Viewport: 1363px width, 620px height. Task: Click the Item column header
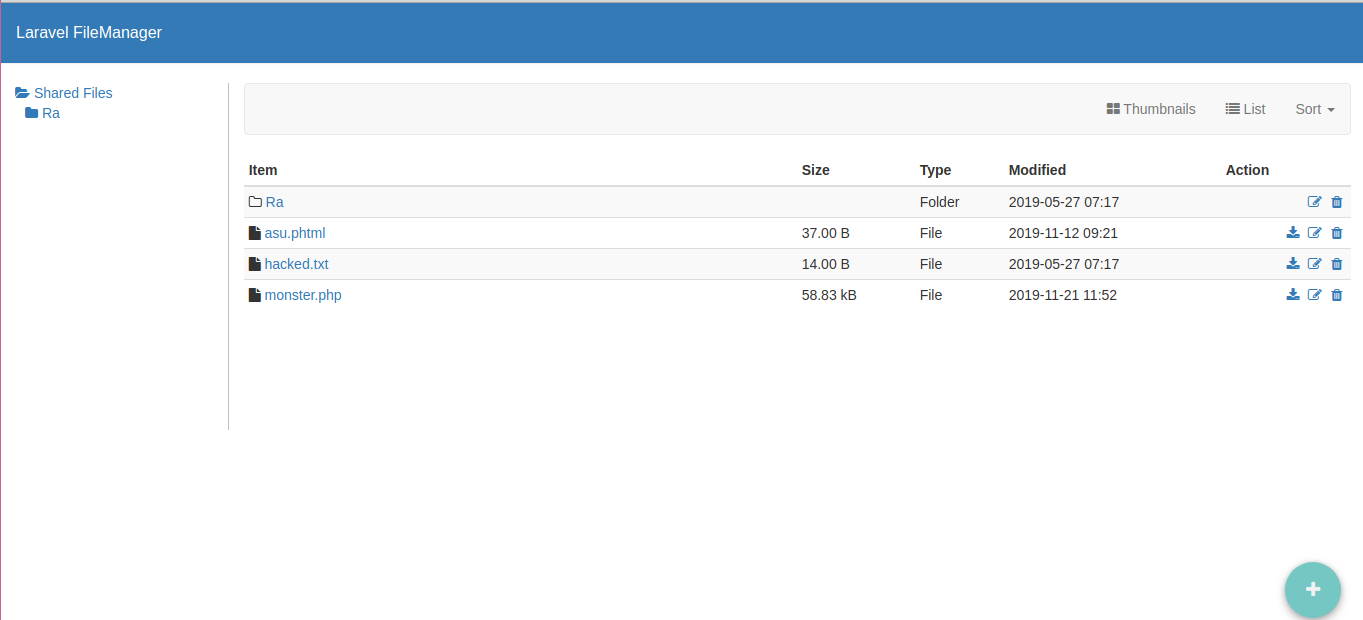click(263, 170)
